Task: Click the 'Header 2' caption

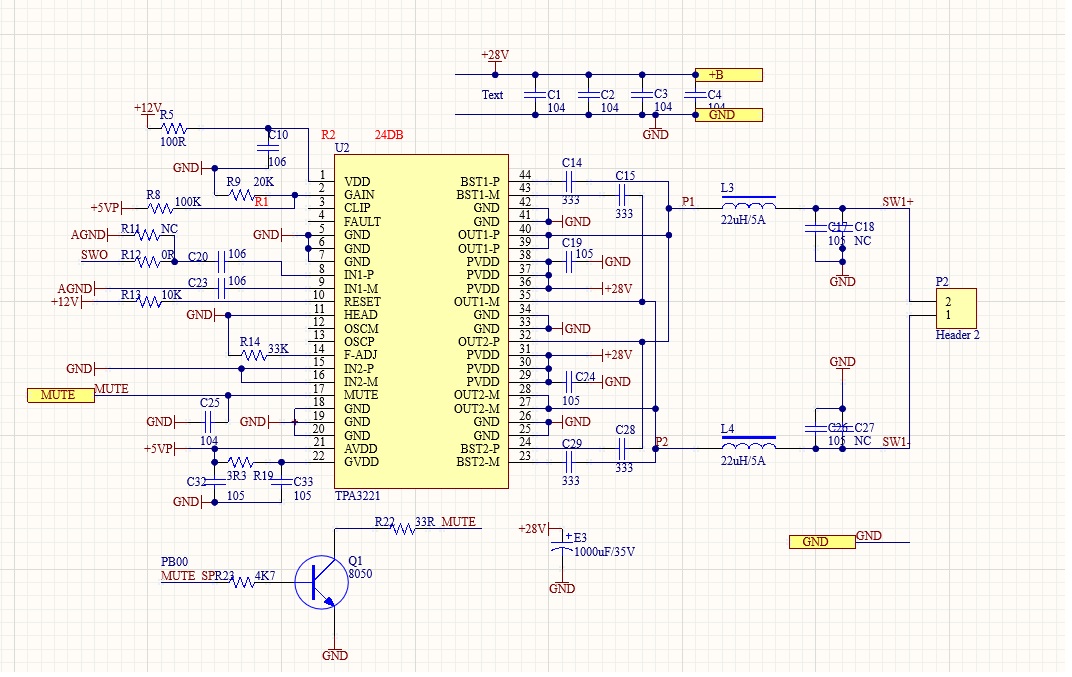Action: (x=957, y=335)
